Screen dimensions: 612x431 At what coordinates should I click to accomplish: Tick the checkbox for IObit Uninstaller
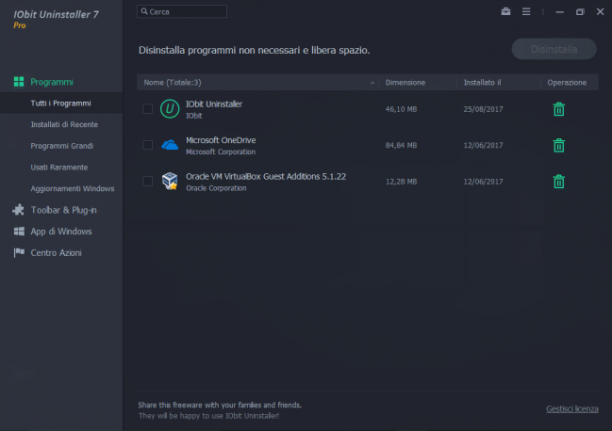148,109
